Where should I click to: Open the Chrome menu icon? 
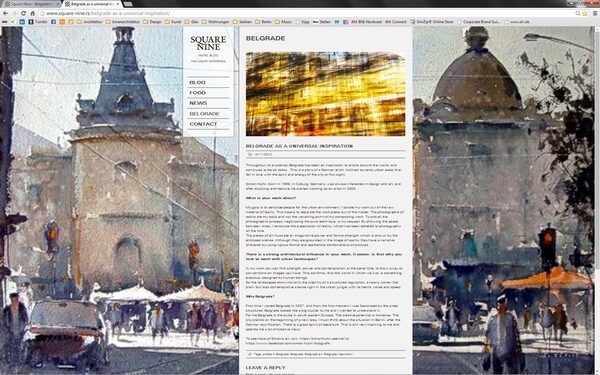pos(595,13)
